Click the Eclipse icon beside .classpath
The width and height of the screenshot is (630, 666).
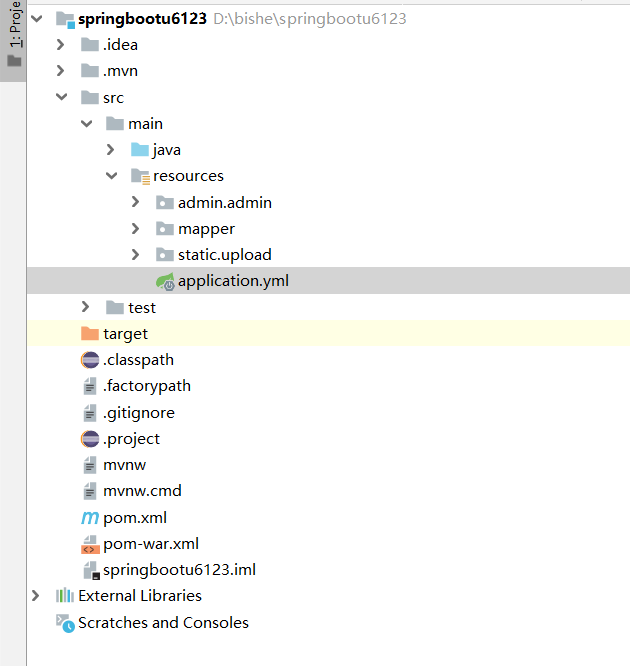90,360
